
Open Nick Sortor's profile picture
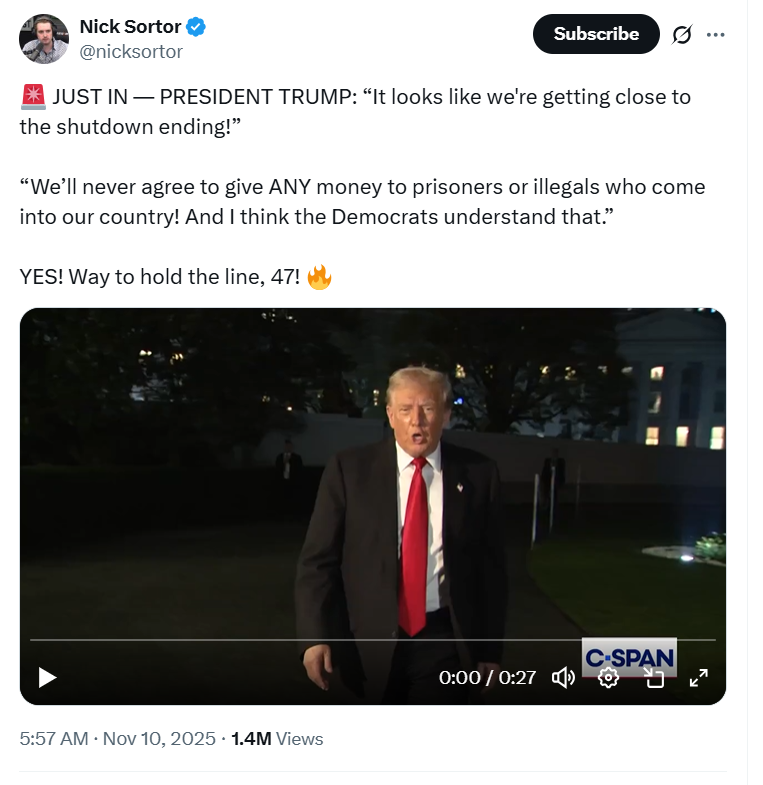[x=44, y=40]
